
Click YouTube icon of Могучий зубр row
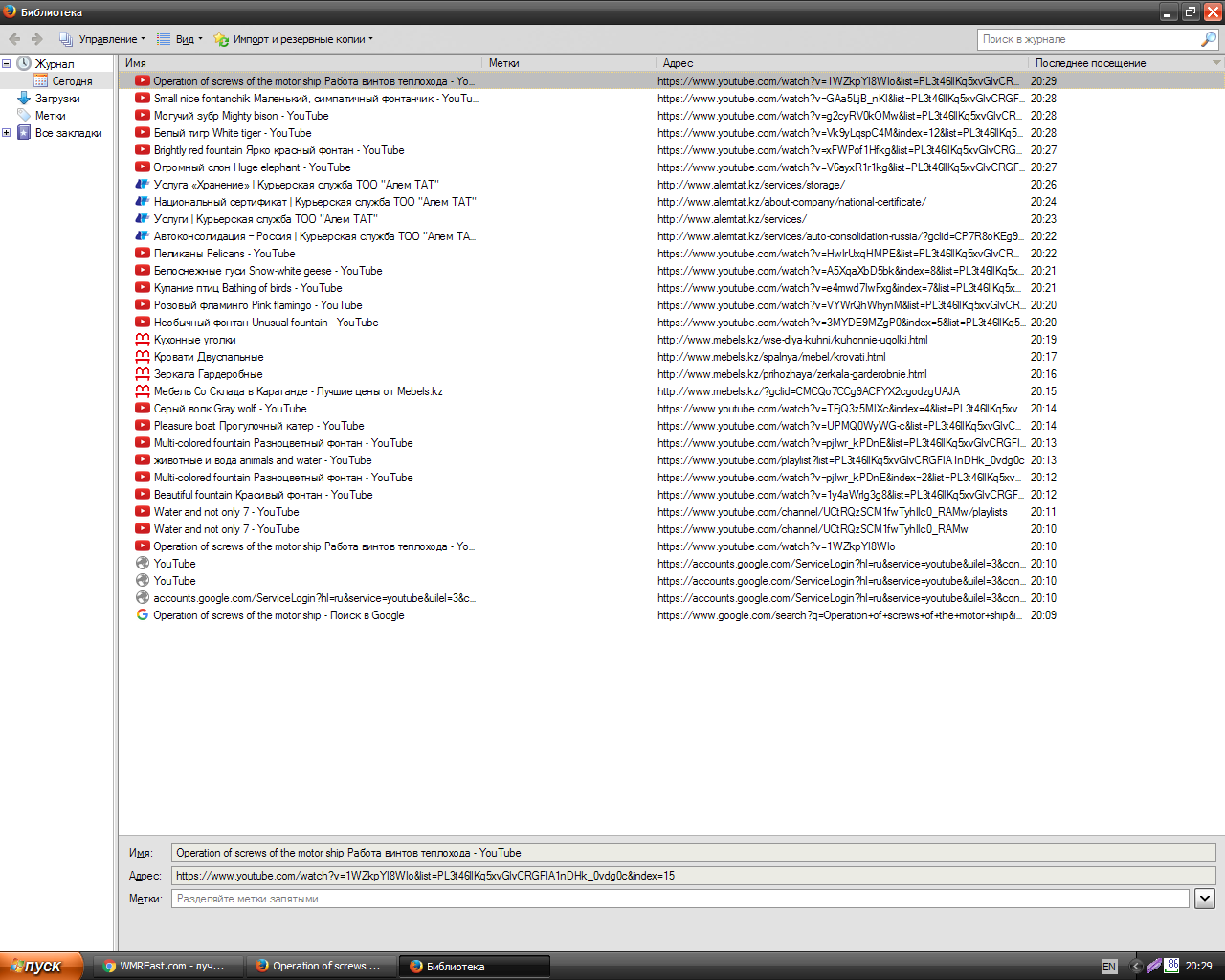point(143,116)
